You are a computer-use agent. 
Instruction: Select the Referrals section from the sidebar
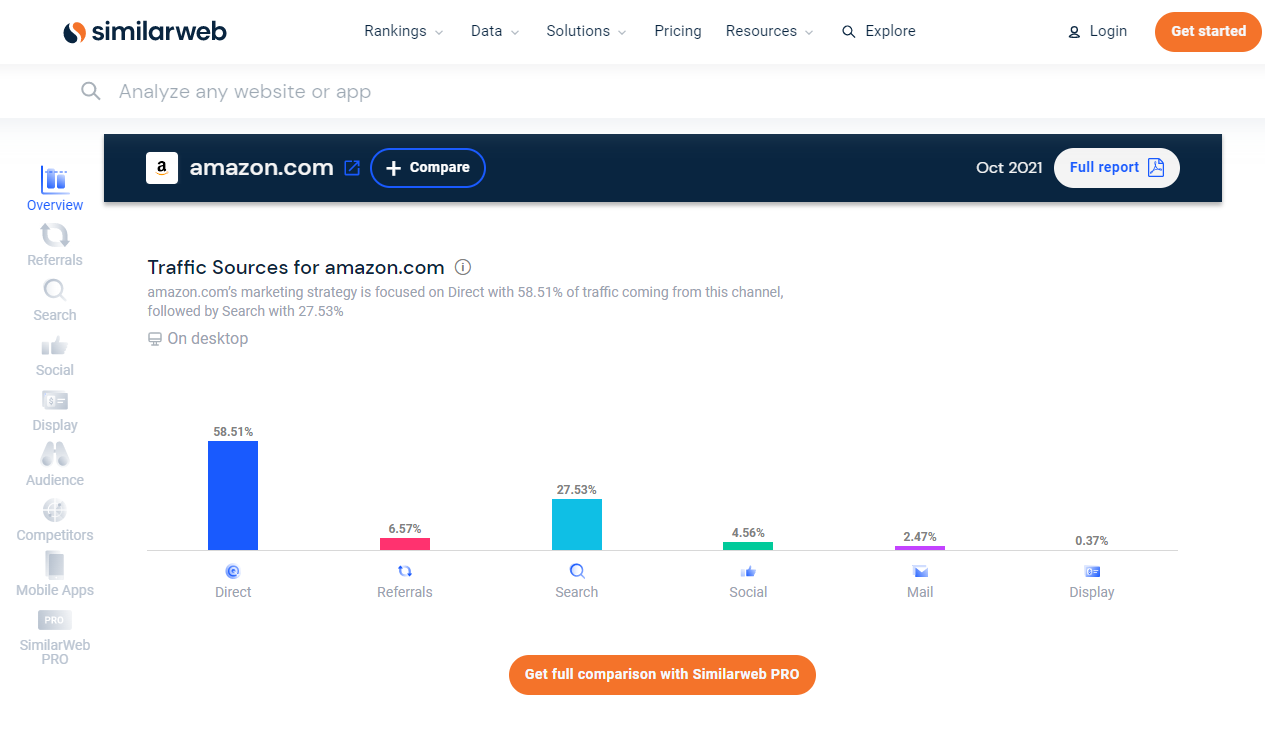(x=54, y=245)
